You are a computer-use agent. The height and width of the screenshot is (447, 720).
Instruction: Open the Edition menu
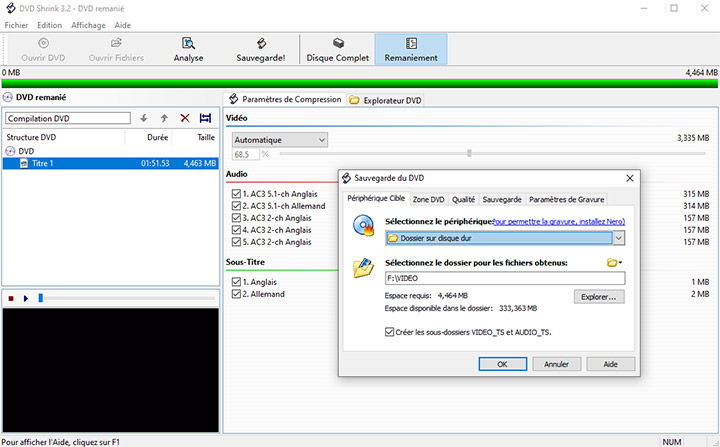pos(50,25)
